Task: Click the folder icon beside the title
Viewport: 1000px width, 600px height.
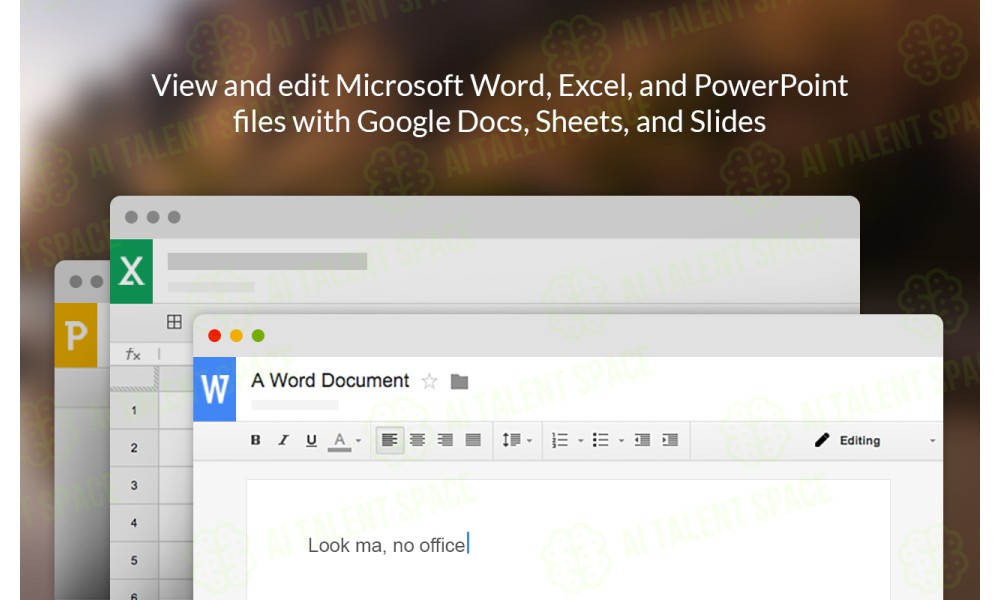Action: click(459, 382)
